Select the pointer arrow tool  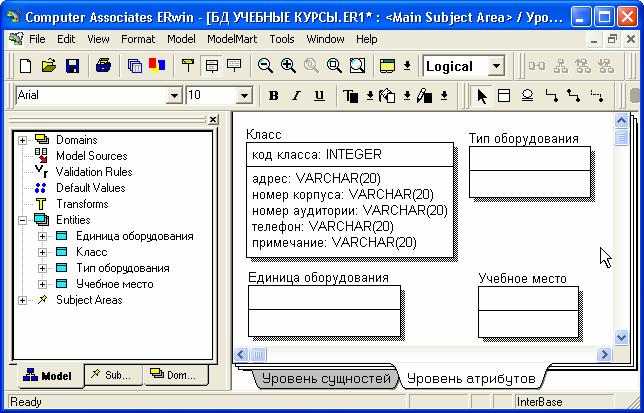pyautogui.click(x=482, y=96)
